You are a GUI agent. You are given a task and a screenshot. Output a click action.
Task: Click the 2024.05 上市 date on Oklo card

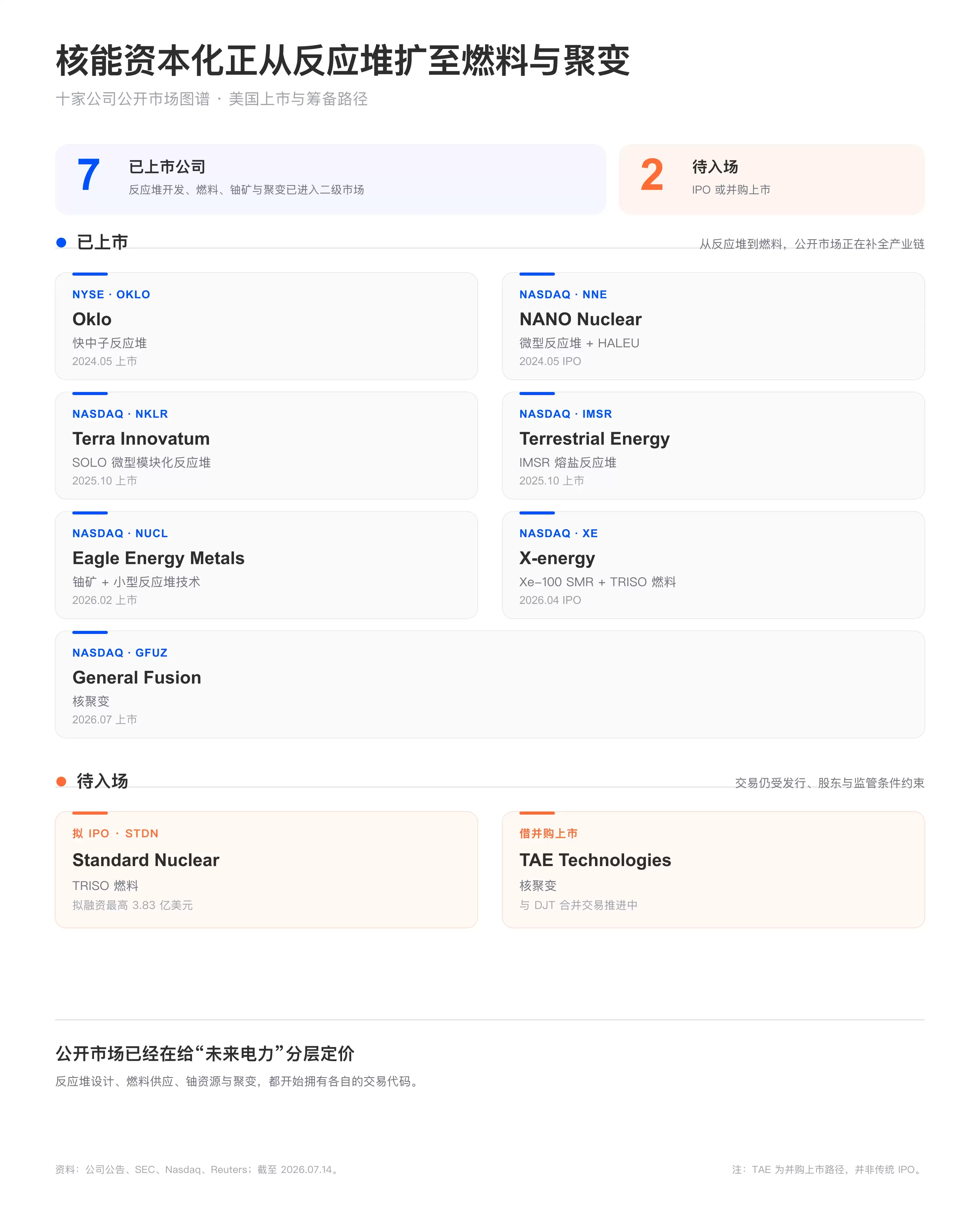(x=104, y=361)
